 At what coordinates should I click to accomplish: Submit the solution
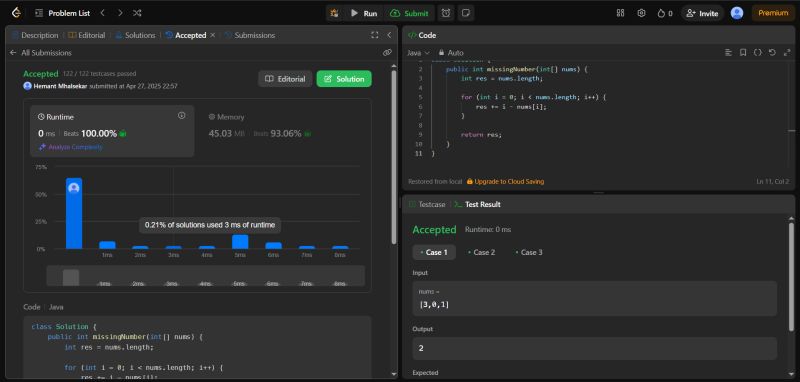[x=410, y=13]
